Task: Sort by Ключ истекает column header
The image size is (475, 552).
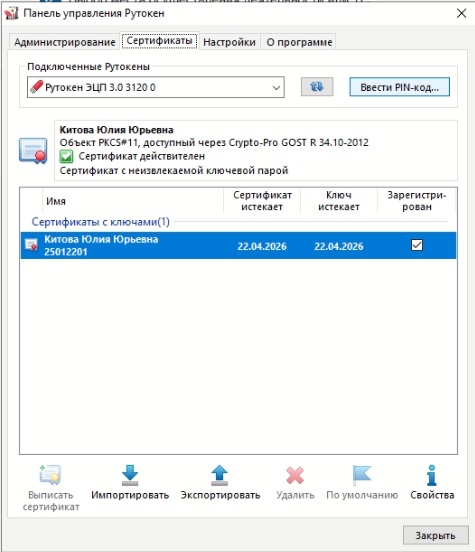Action: pyautogui.click(x=339, y=201)
